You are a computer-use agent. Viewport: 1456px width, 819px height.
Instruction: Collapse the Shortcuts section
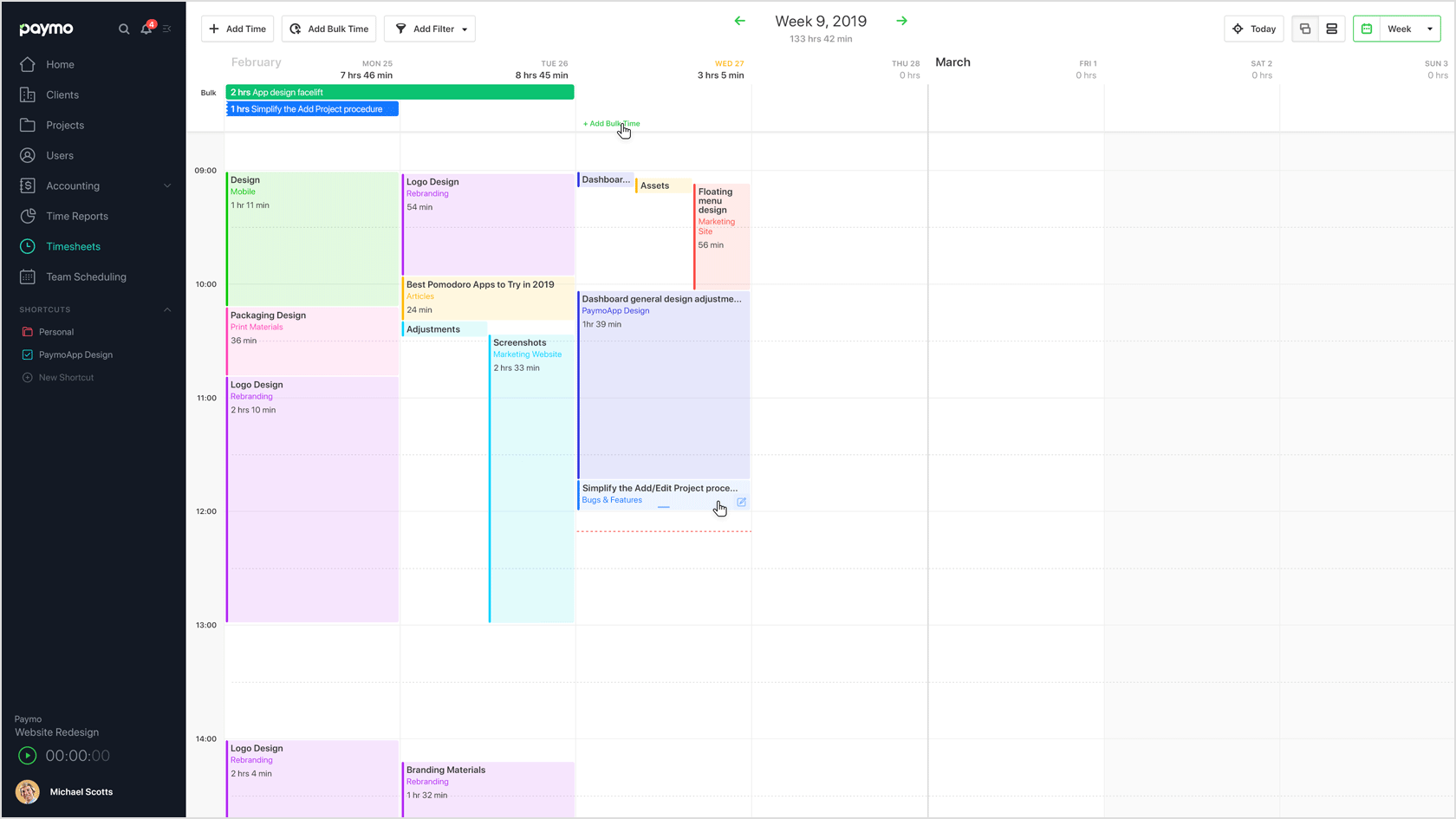(x=167, y=309)
